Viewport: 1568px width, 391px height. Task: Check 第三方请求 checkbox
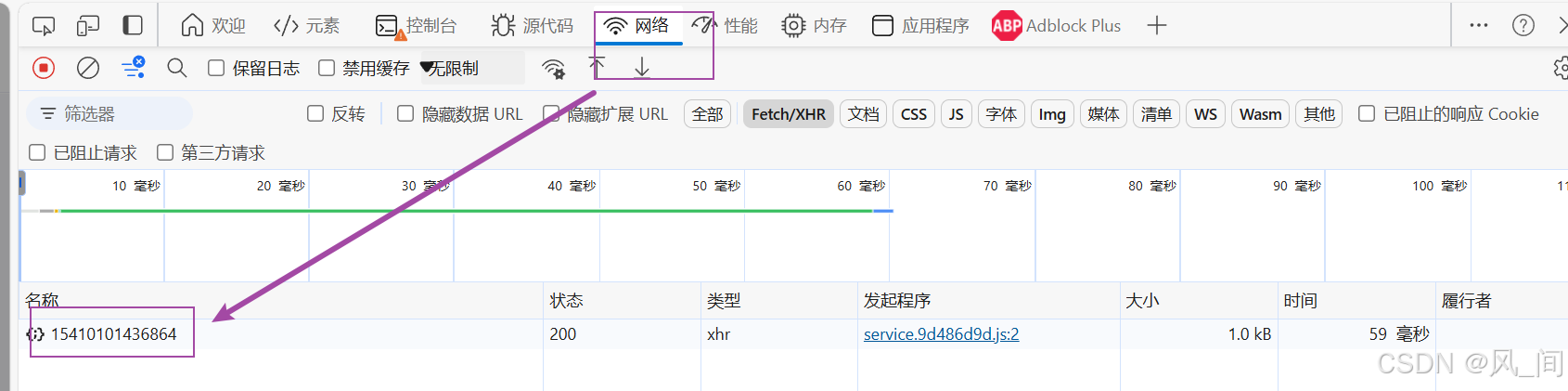pyautogui.click(x=165, y=152)
